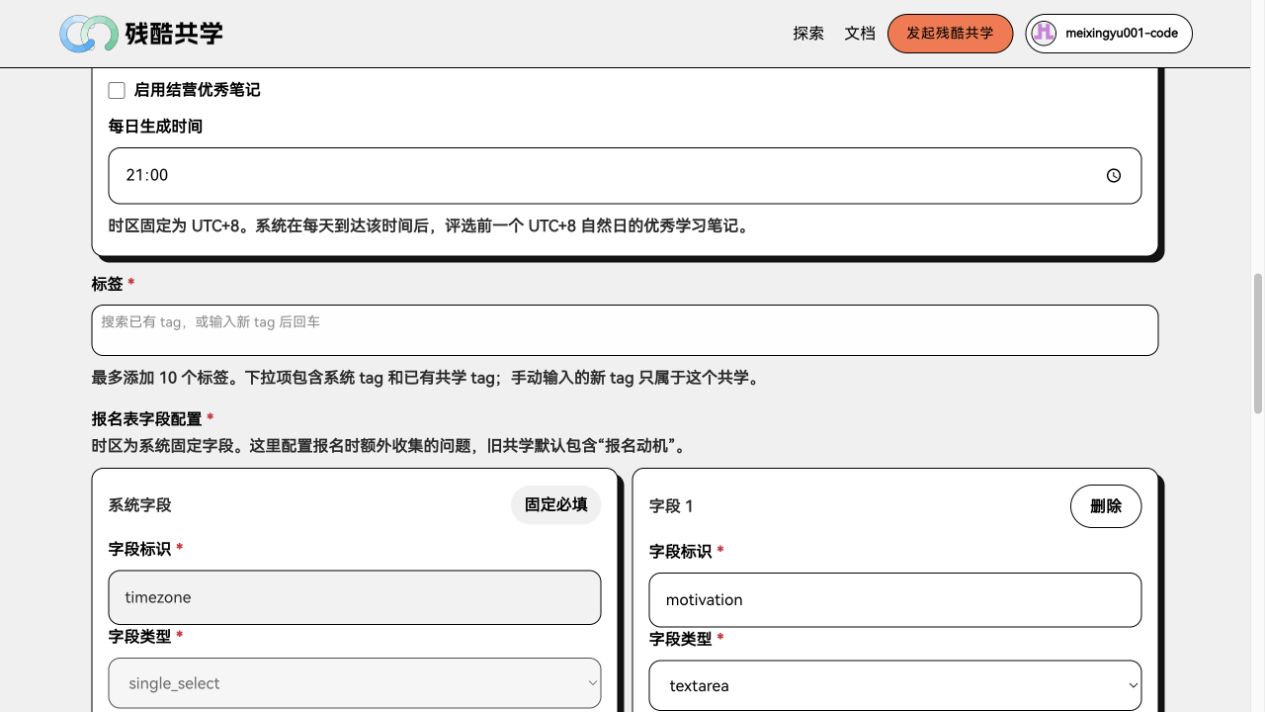
Task: Open the 探索 navigation item
Action: [808, 33]
